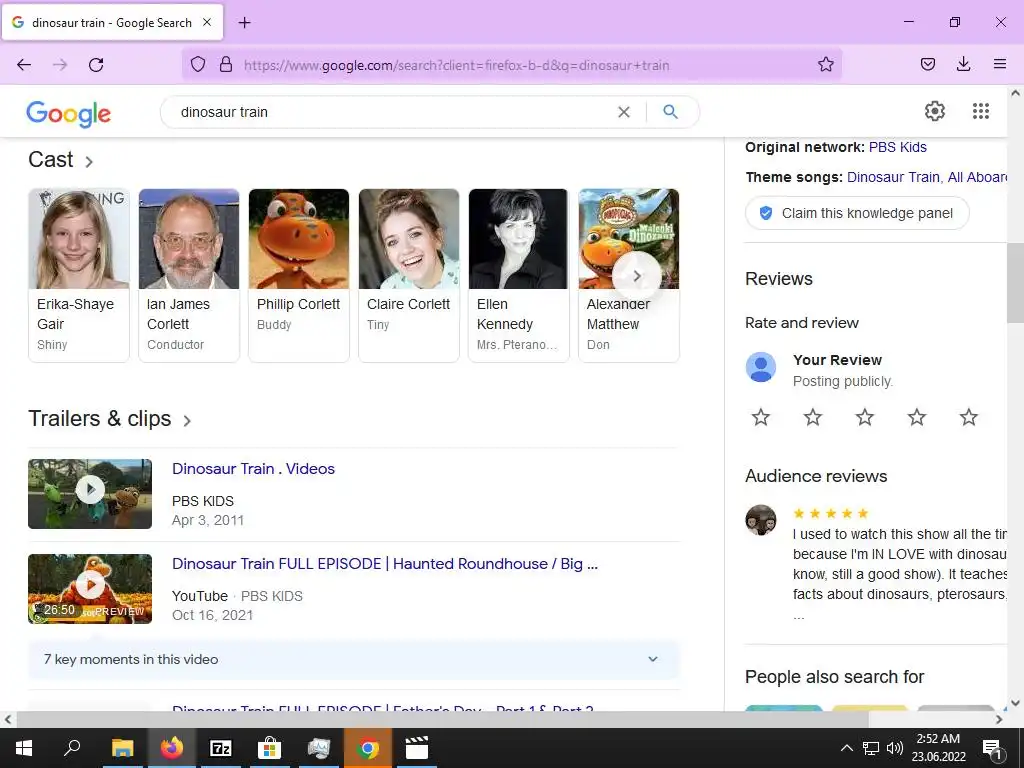Open the clapperboard video app in taskbar
Viewport: 1024px width, 768px height.
point(417,748)
